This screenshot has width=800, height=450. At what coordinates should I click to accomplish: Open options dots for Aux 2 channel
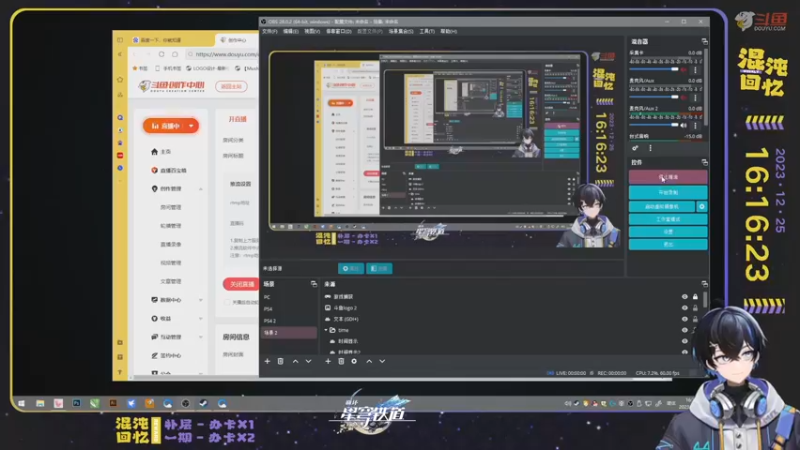(x=695, y=125)
